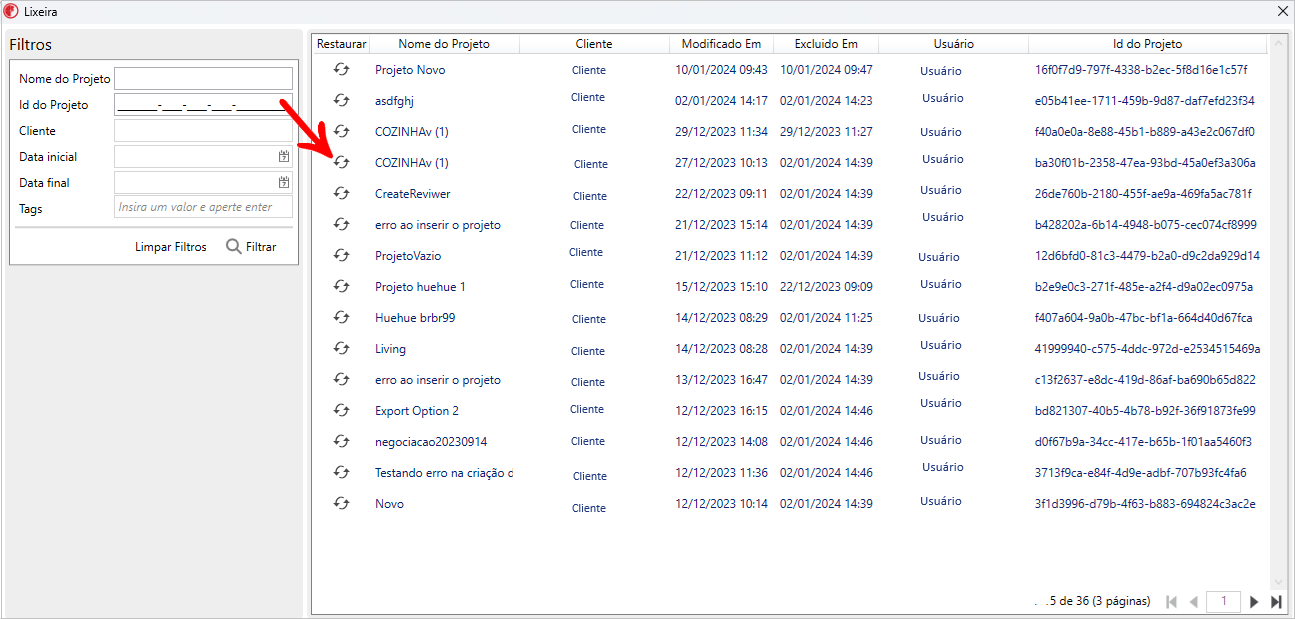Restore the Living project
The image size is (1295, 619).
[341, 348]
